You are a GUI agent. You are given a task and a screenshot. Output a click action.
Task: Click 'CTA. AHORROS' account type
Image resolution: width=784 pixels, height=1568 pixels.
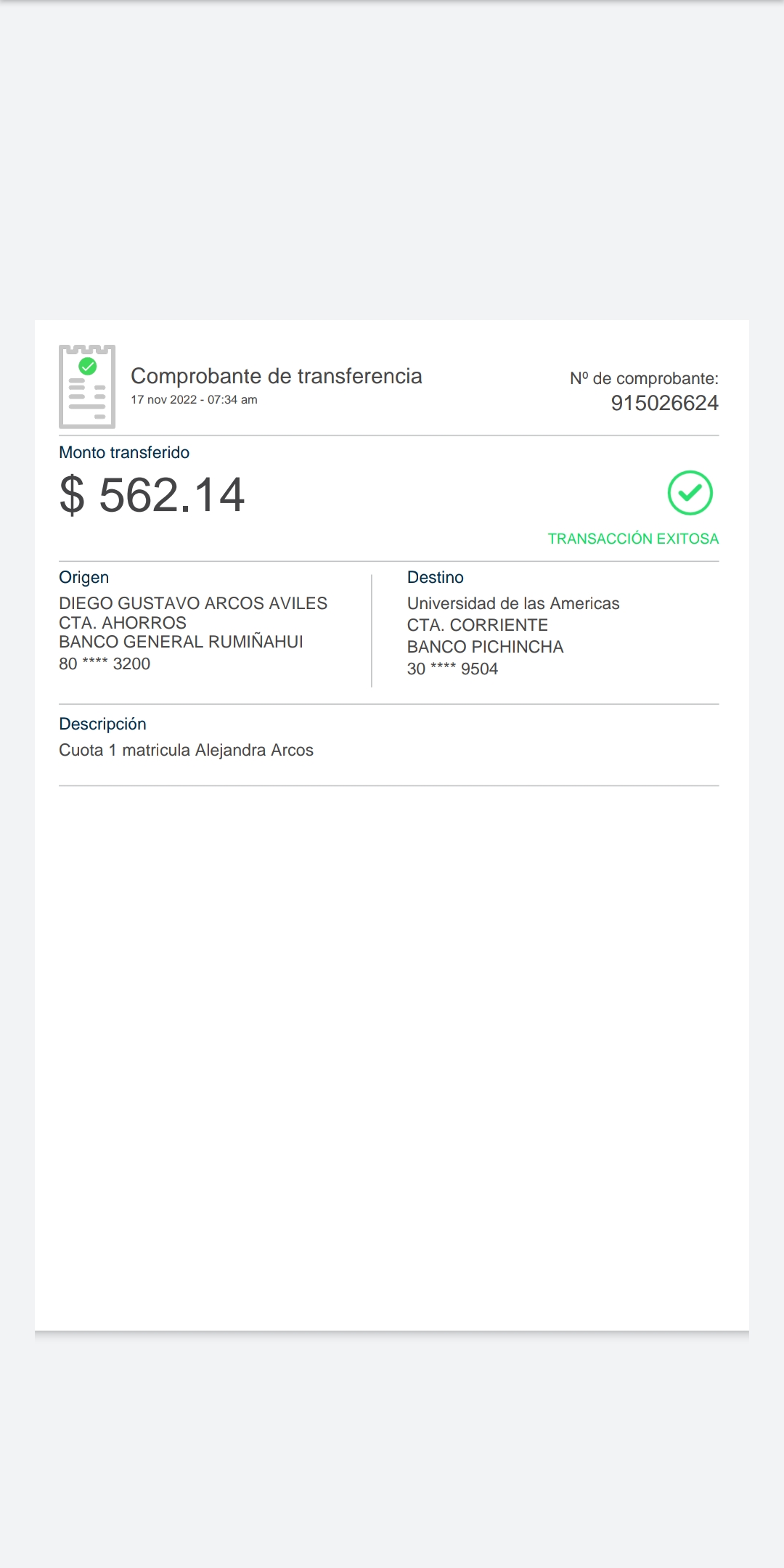coord(123,623)
